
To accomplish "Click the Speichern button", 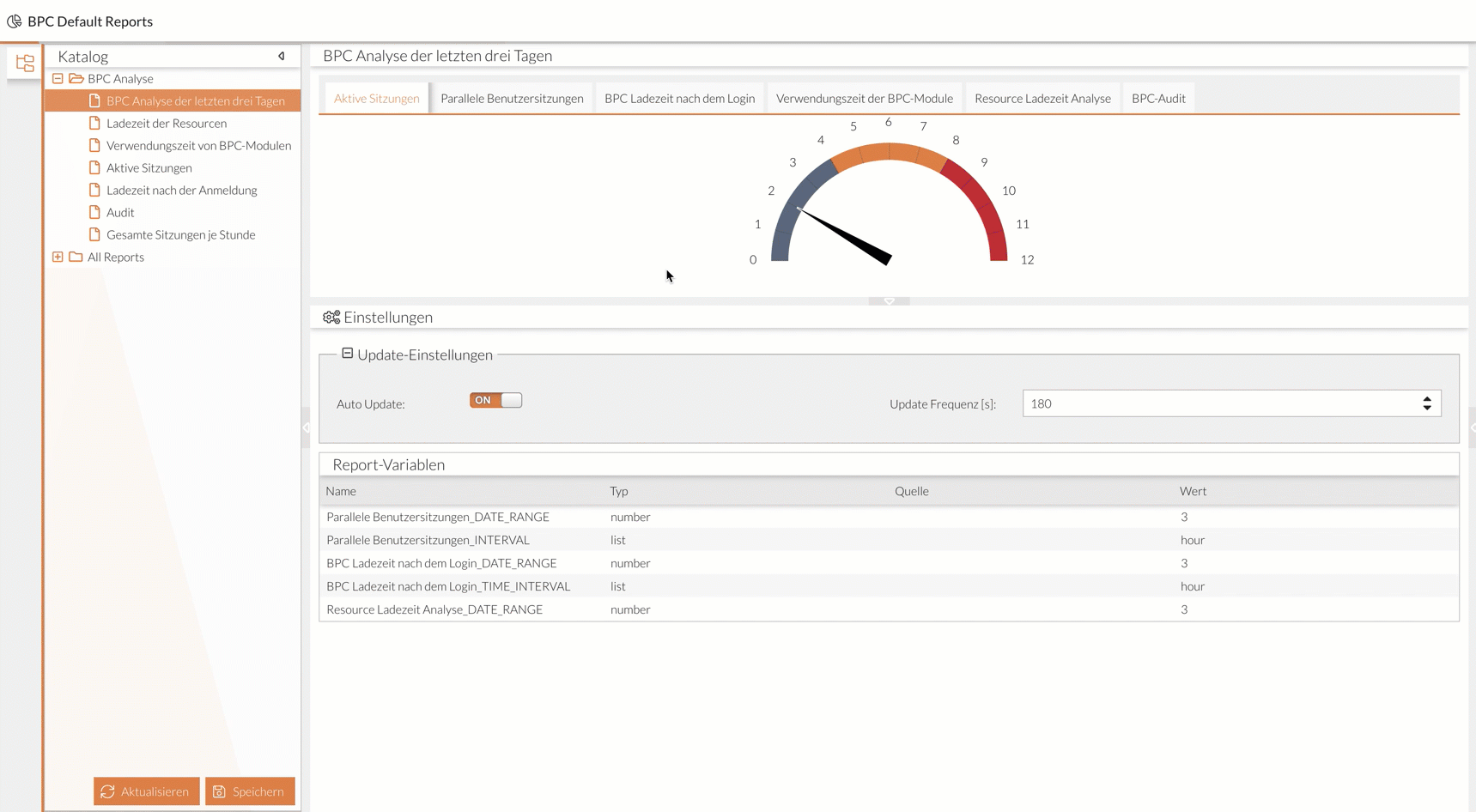I will pyautogui.click(x=250, y=791).
